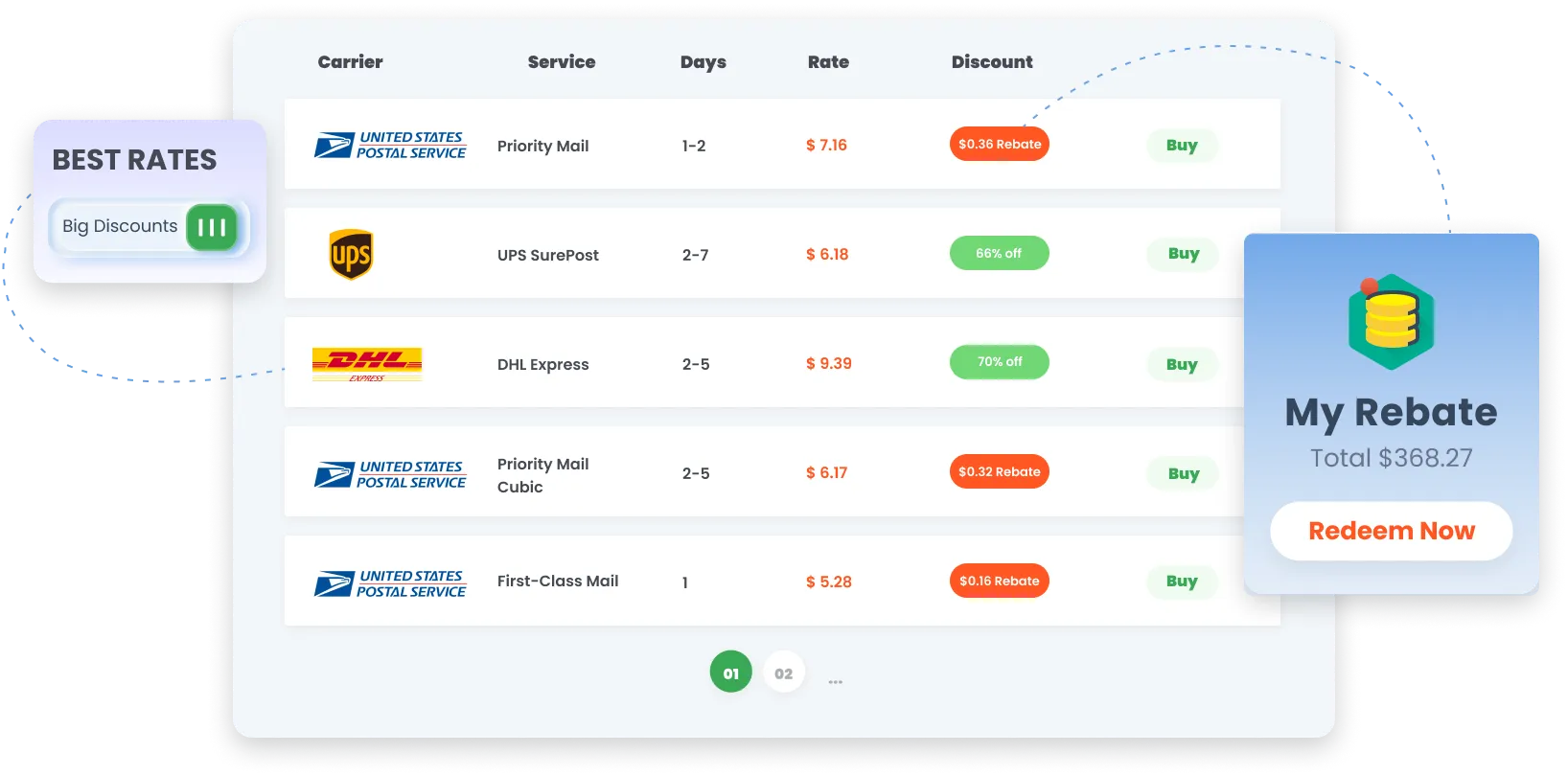Click the 70% off badge
Image resolution: width=1568 pixels, height=776 pixels.
[1000, 362]
